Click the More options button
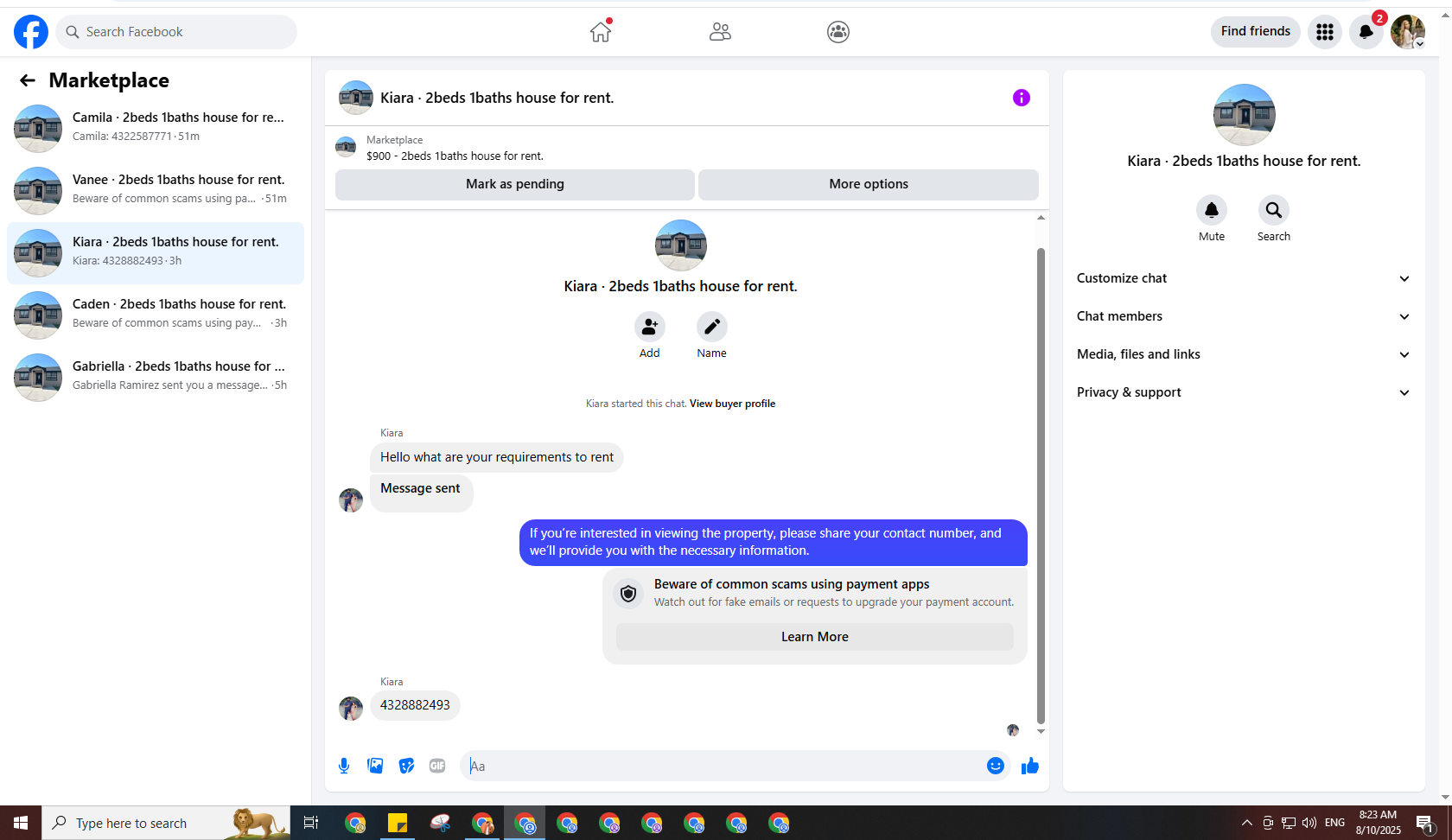The image size is (1452, 840). coord(869,184)
